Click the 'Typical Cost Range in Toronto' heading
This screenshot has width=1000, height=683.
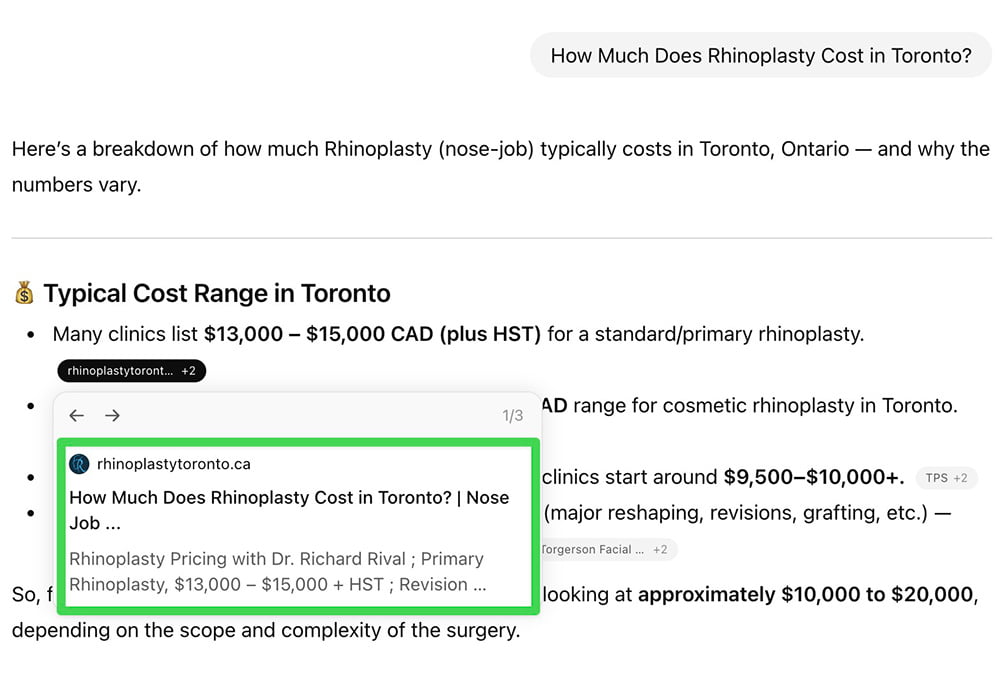pyautogui.click(x=216, y=293)
